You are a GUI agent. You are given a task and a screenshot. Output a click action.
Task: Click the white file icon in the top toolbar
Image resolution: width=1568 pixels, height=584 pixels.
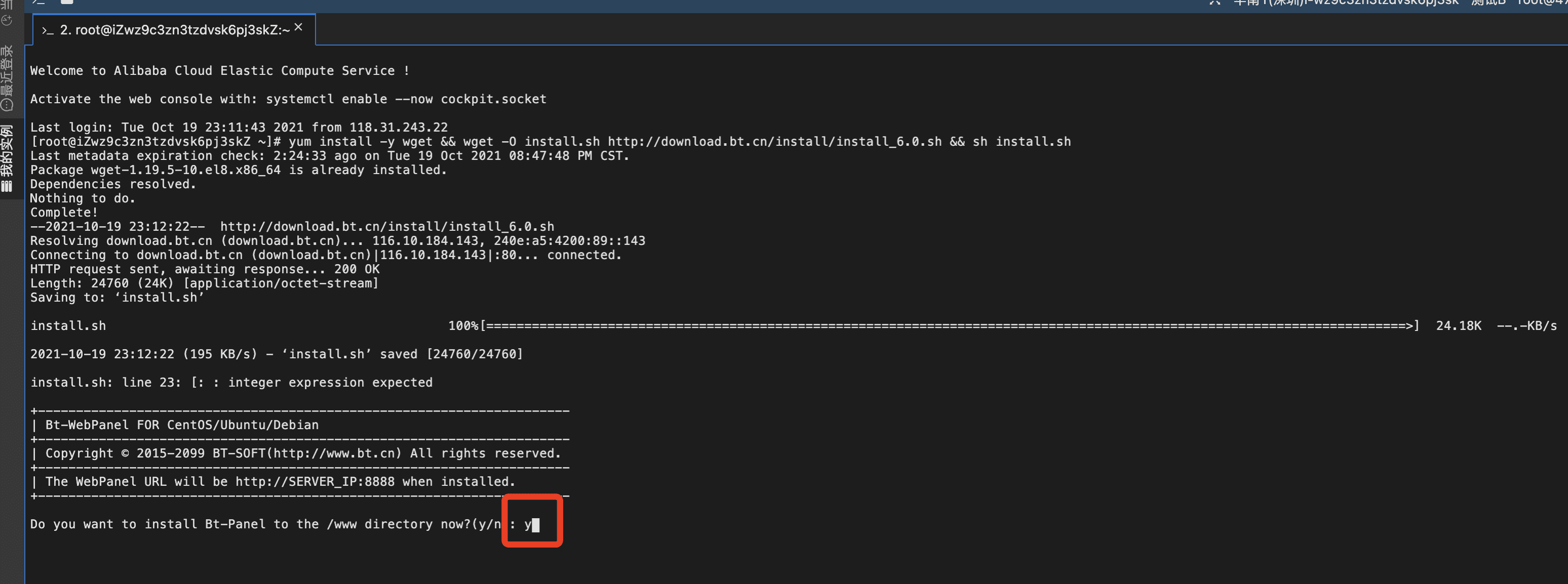67,3
